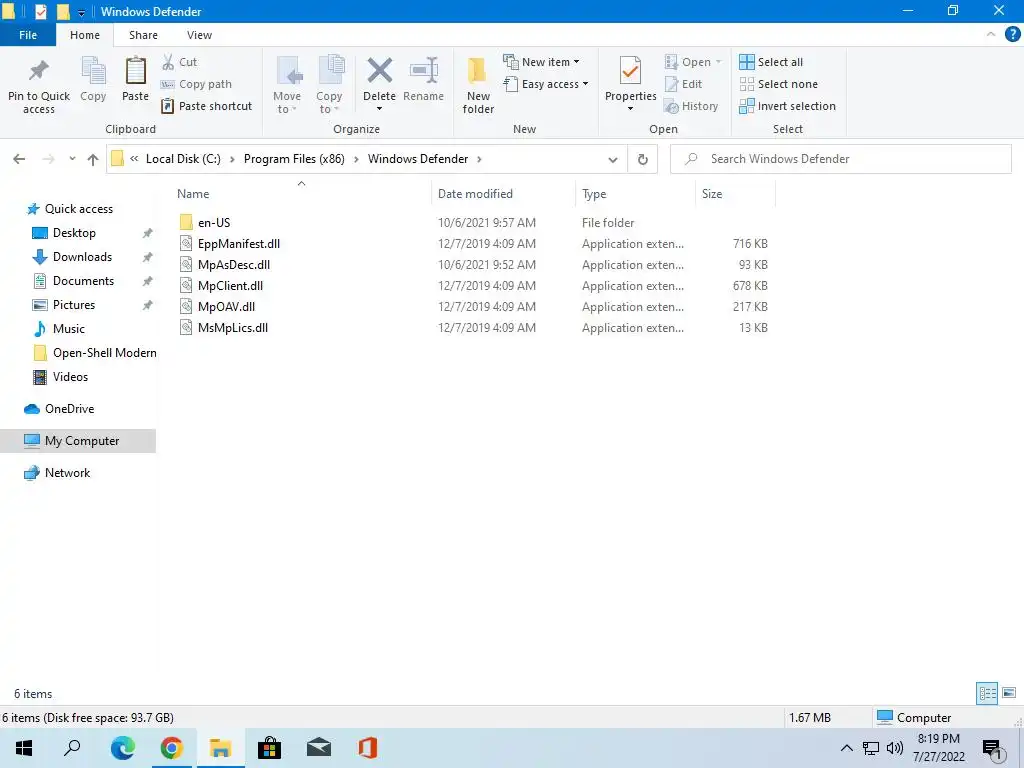Open Mail app from taskbar

coord(319,748)
